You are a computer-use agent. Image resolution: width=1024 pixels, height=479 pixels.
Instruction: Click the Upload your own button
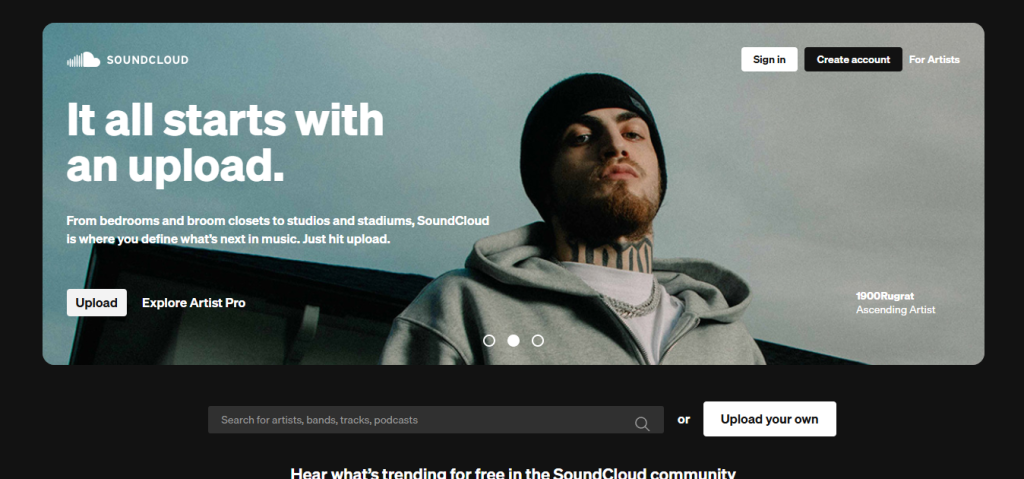coord(769,419)
